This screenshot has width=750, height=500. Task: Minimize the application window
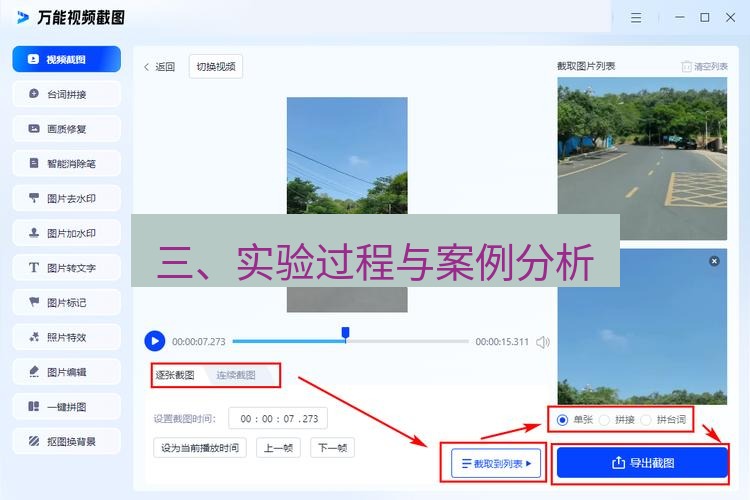coord(680,18)
